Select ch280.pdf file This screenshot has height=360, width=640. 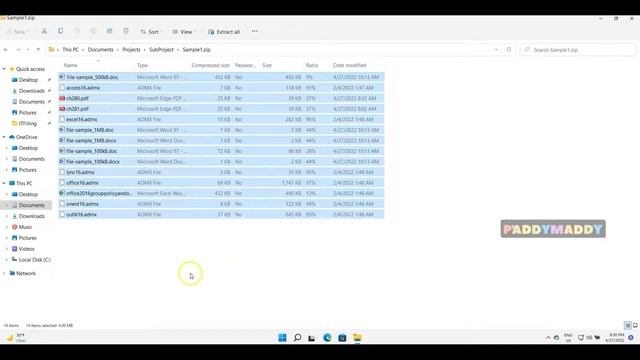point(221,98)
